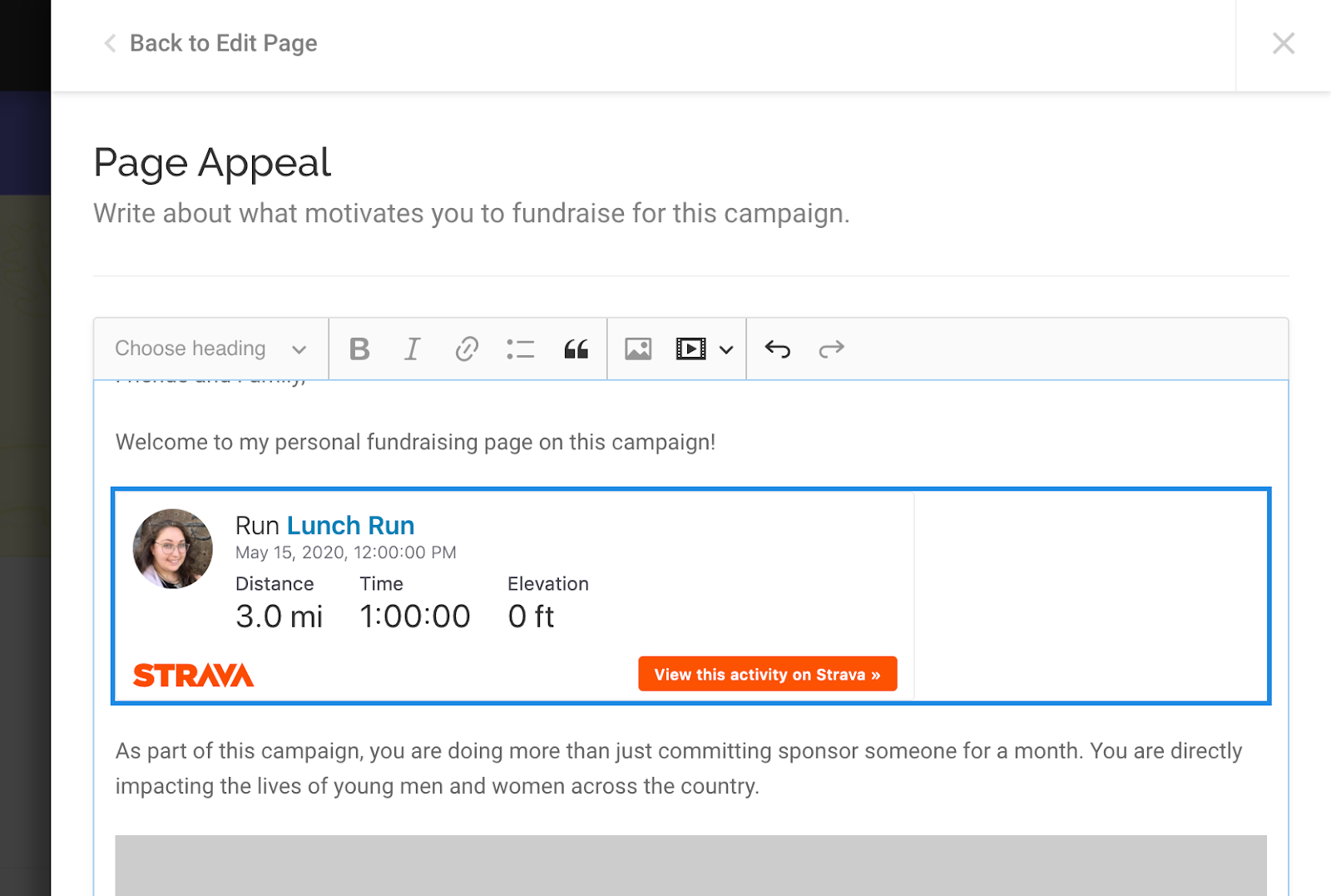Click the welcome sentence in editor
The height and width of the screenshot is (896, 1331).
tap(415, 442)
